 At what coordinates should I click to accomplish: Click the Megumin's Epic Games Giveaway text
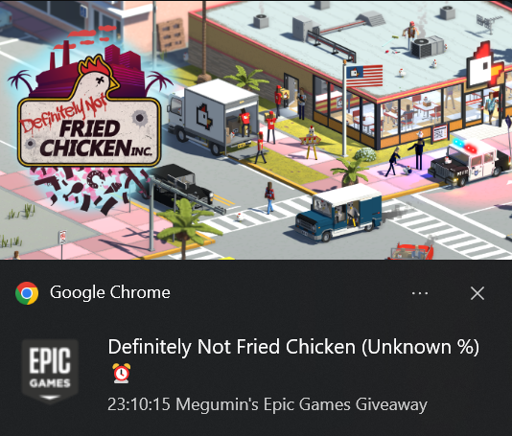(301, 404)
